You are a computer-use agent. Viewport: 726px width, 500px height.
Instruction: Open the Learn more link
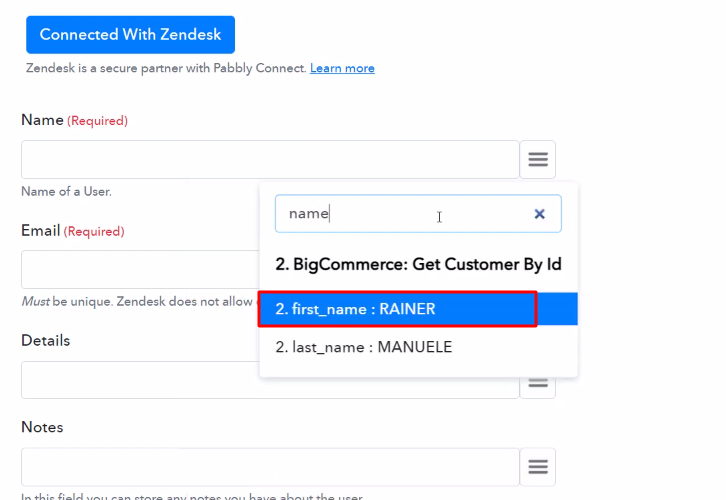coord(342,69)
